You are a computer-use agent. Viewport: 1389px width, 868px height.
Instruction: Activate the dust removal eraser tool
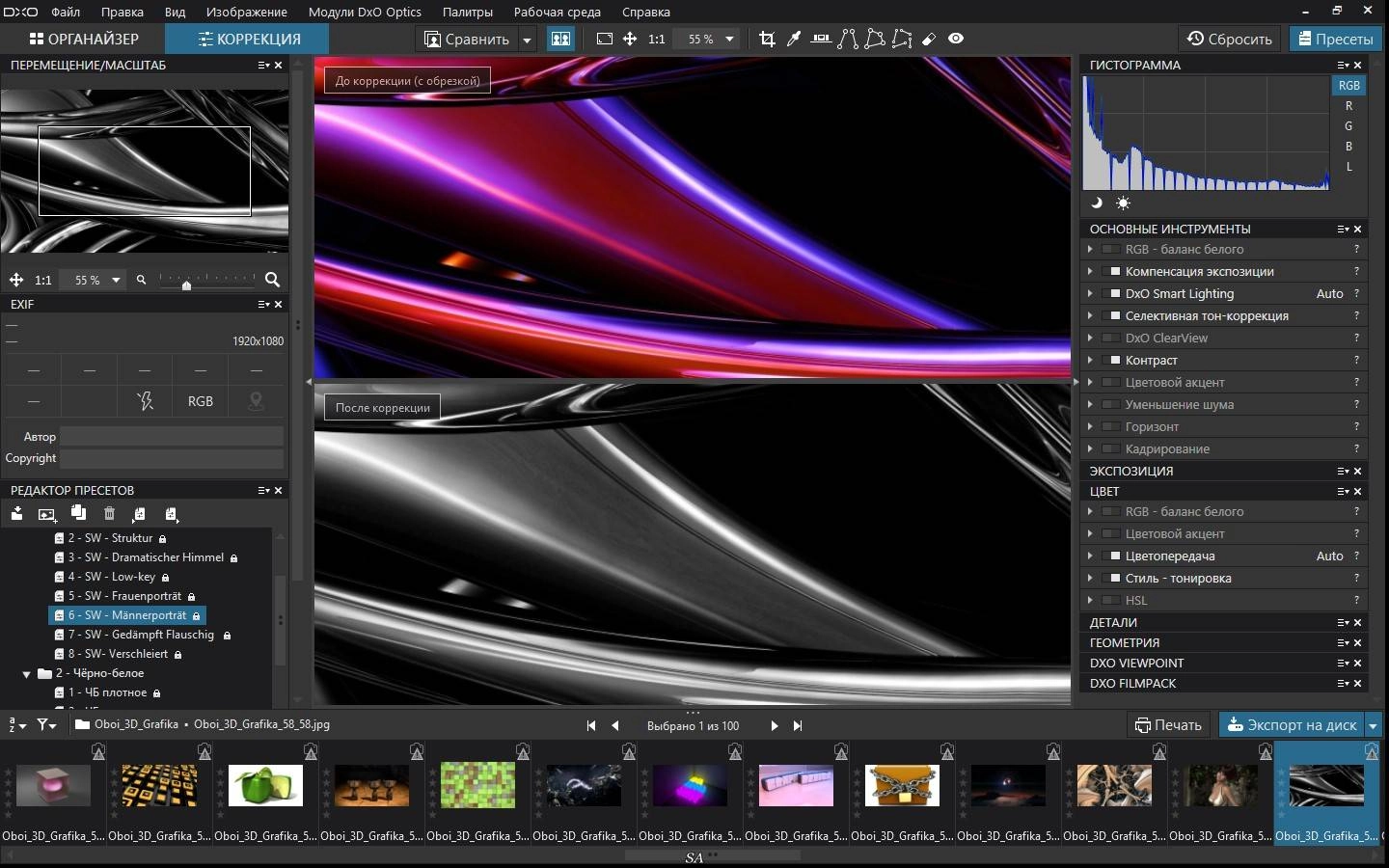tap(929, 39)
